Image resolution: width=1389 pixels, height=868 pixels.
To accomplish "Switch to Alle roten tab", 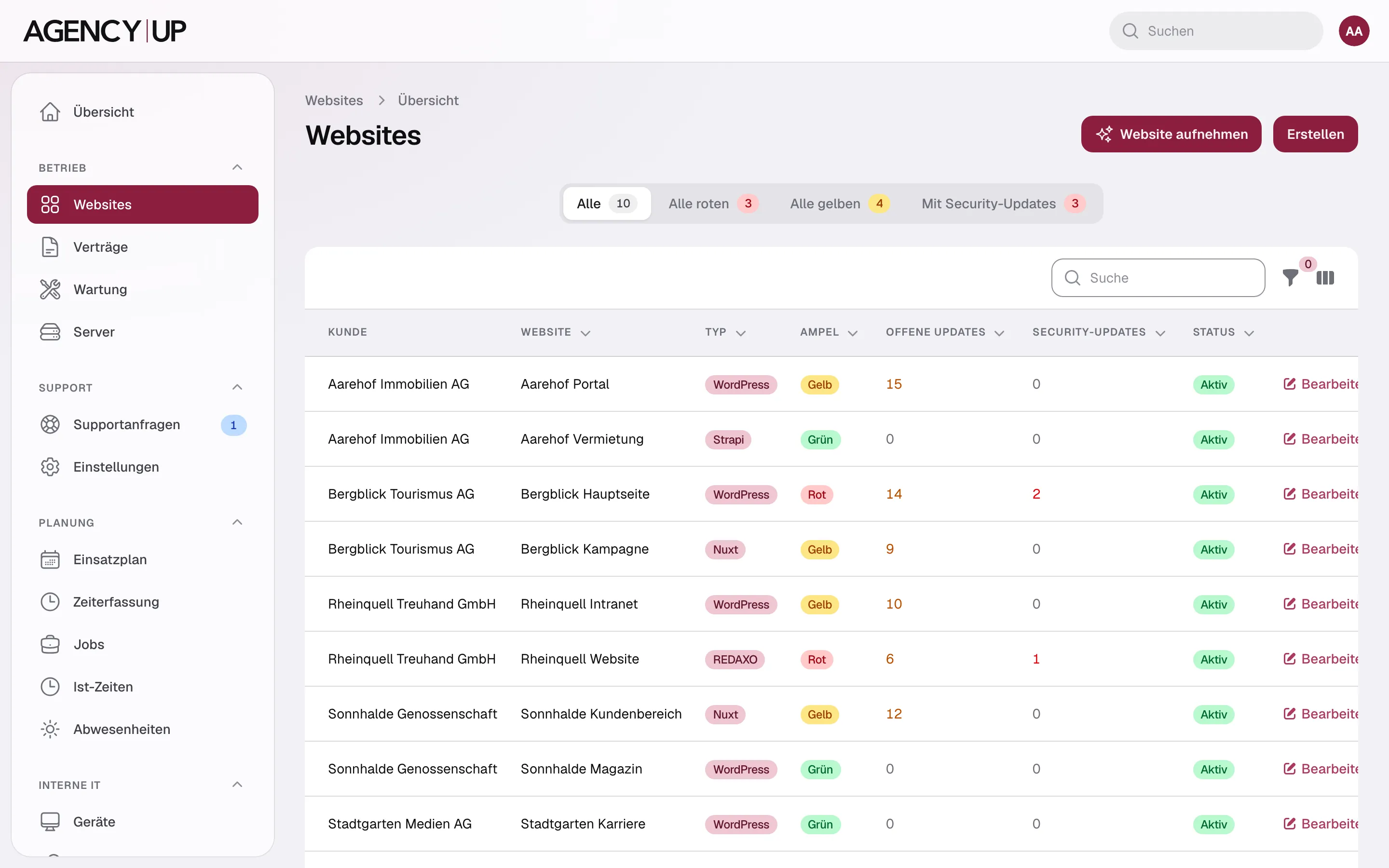I will (713, 204).
